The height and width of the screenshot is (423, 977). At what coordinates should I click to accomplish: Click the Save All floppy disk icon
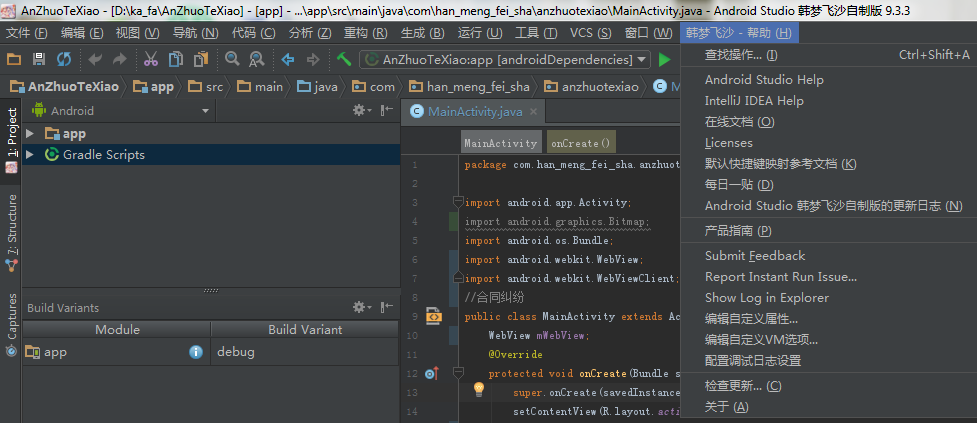tap(39, 60)
